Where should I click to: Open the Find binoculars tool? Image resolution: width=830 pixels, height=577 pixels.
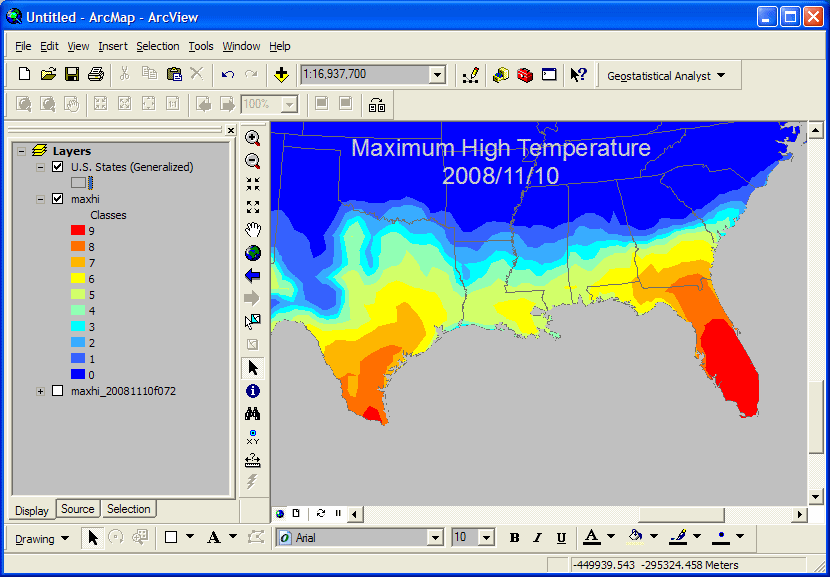(x=253, y=414)
